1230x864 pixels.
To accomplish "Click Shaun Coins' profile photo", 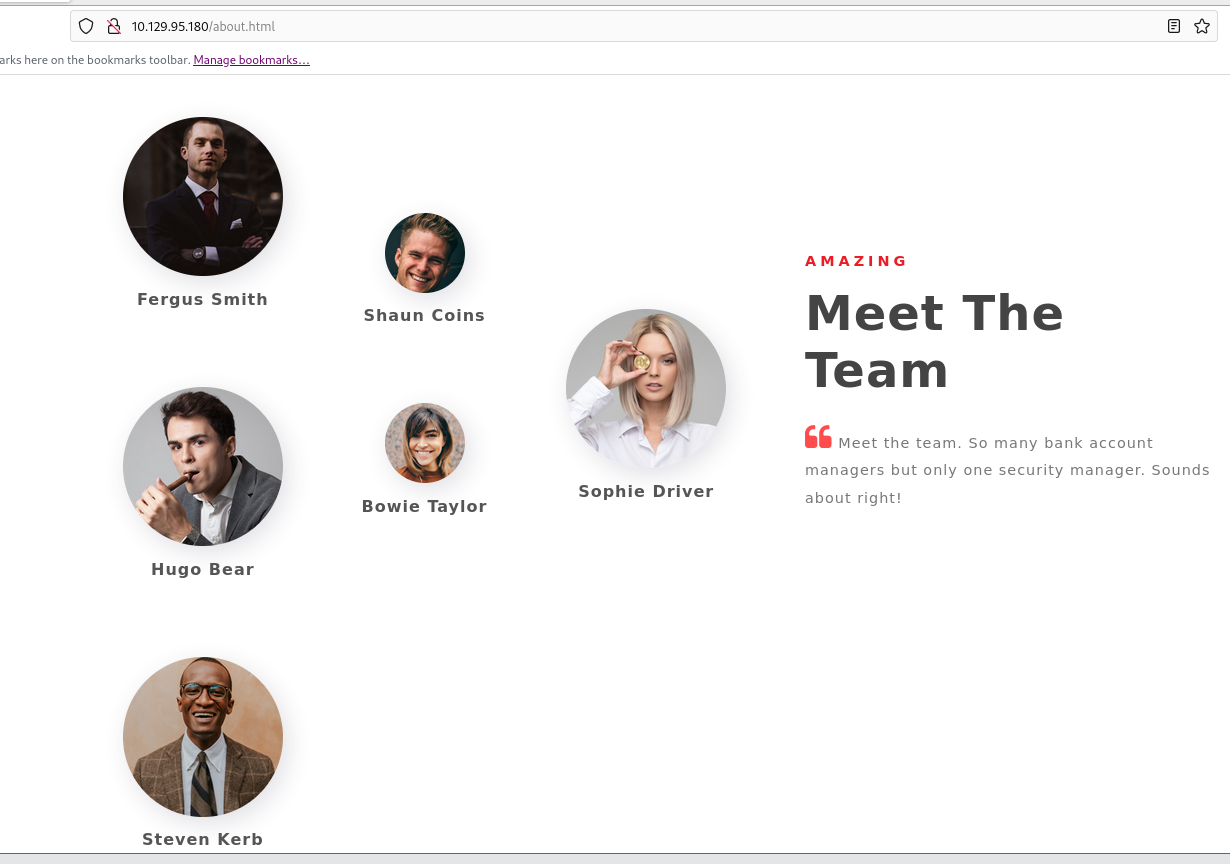I will [425, 253].
